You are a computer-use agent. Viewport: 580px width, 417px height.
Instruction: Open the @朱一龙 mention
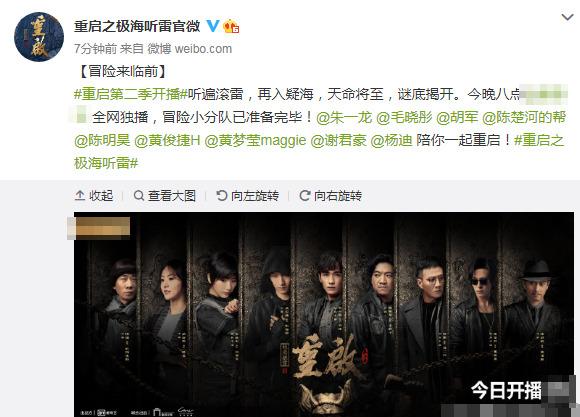[344, 117]
